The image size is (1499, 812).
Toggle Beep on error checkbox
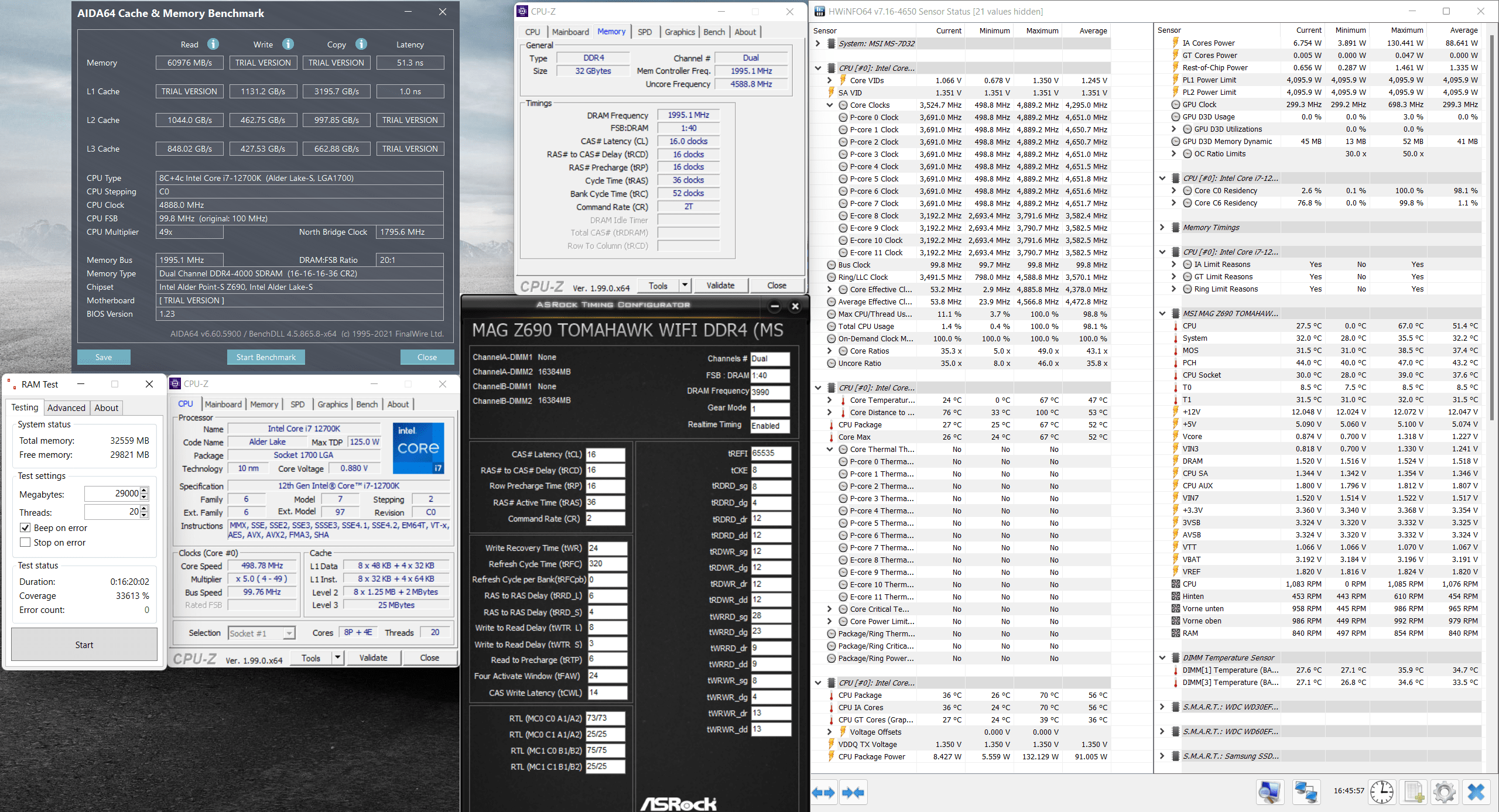pos(25,528)
